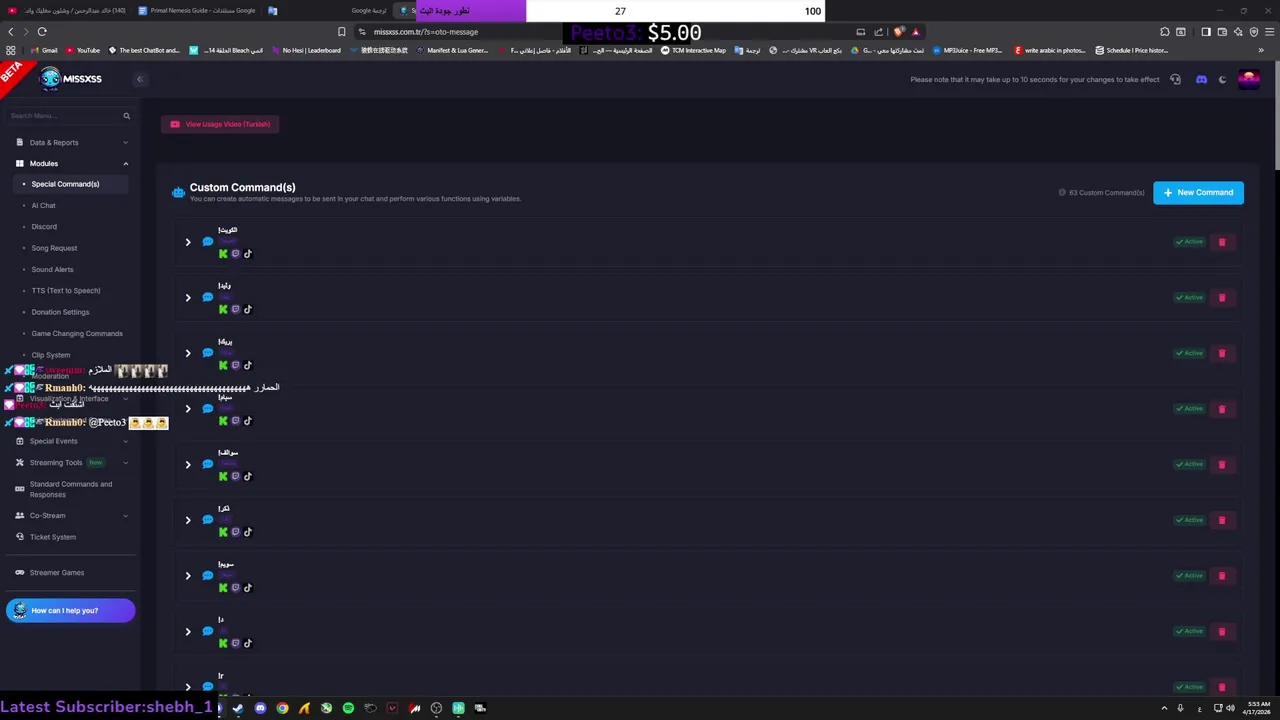The height and width of the screenshot is (720, 1280).
Task: Reload the page with browser refresh
Action: point(42,32)
